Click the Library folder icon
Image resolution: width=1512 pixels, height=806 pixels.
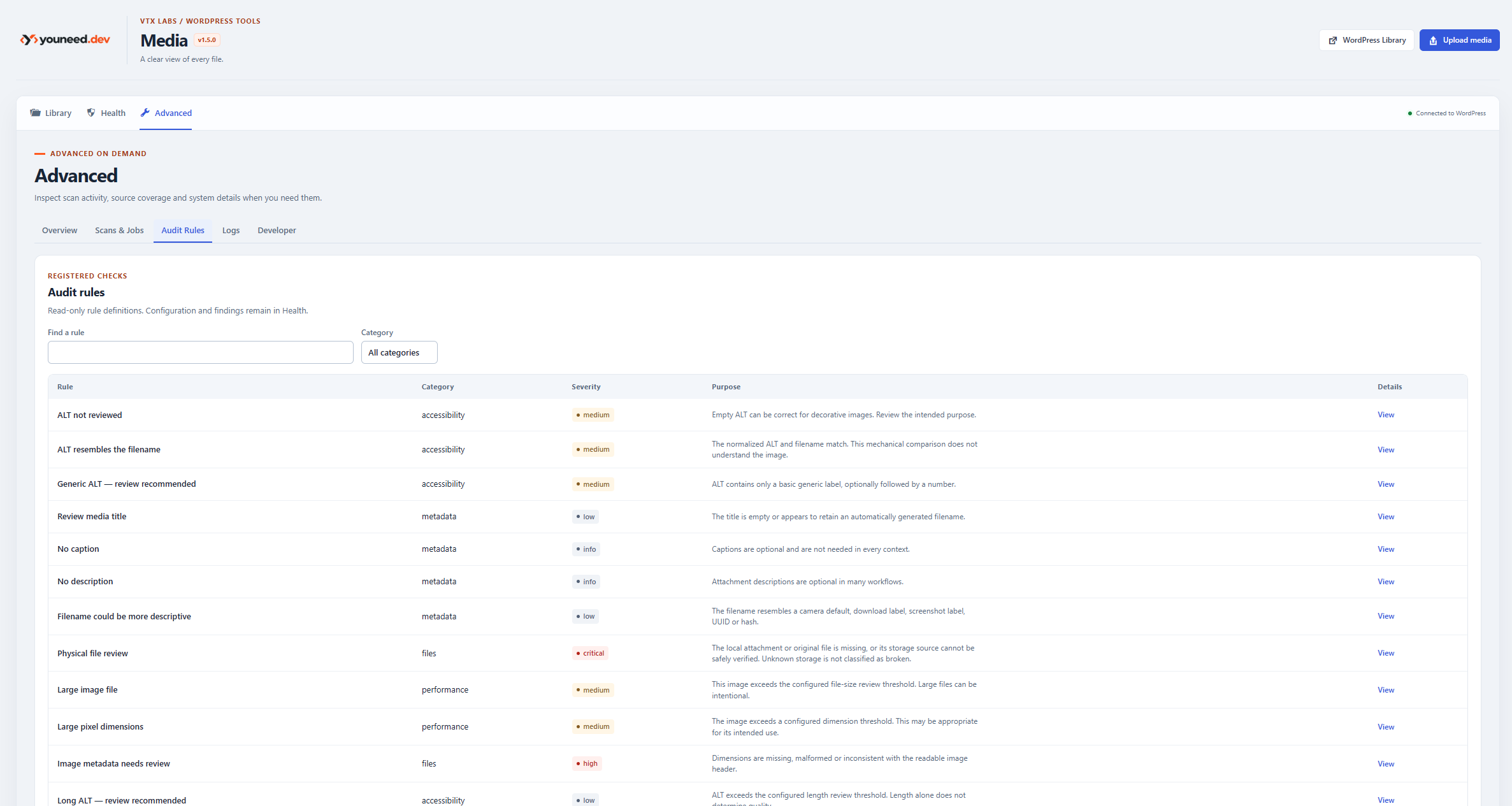pos(35,113)
